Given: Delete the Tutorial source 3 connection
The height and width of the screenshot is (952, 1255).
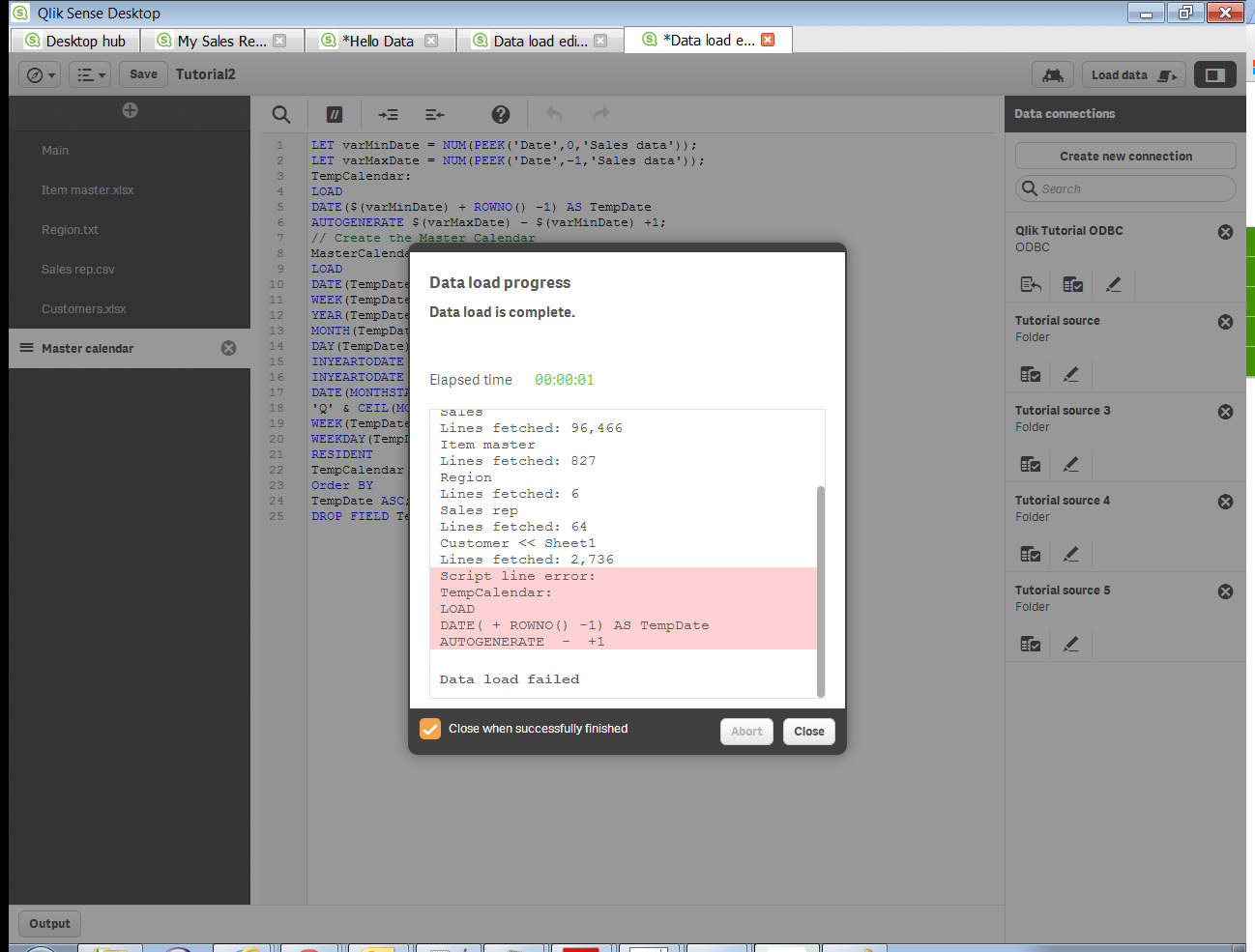Looking at the screenshot, I should pos(1225,412).
